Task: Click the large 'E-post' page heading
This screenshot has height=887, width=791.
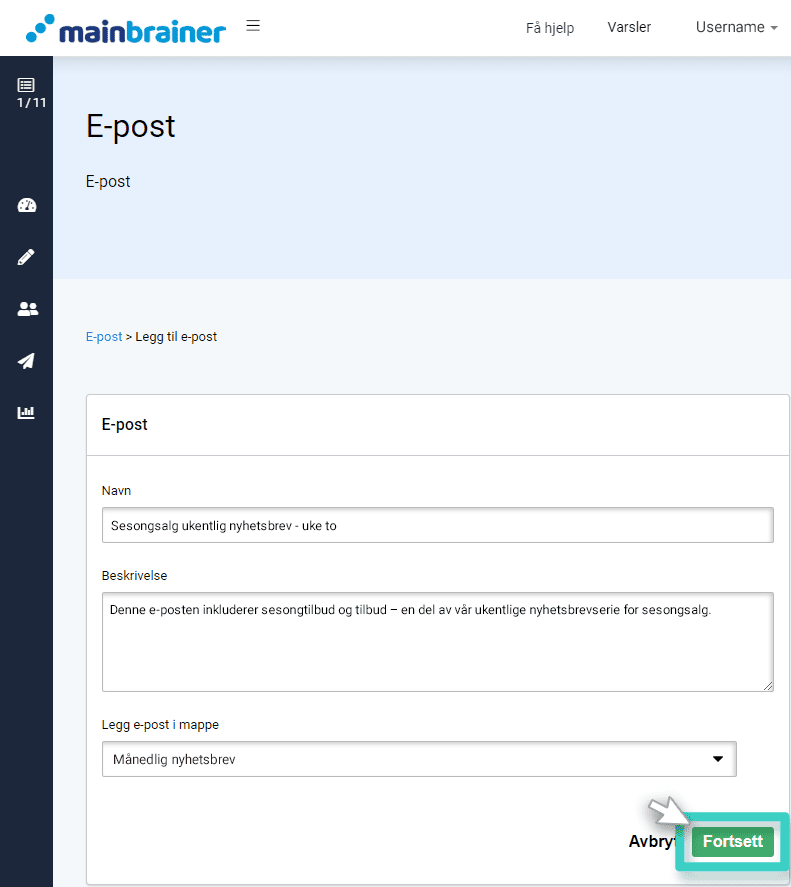Action: [131, 126]
